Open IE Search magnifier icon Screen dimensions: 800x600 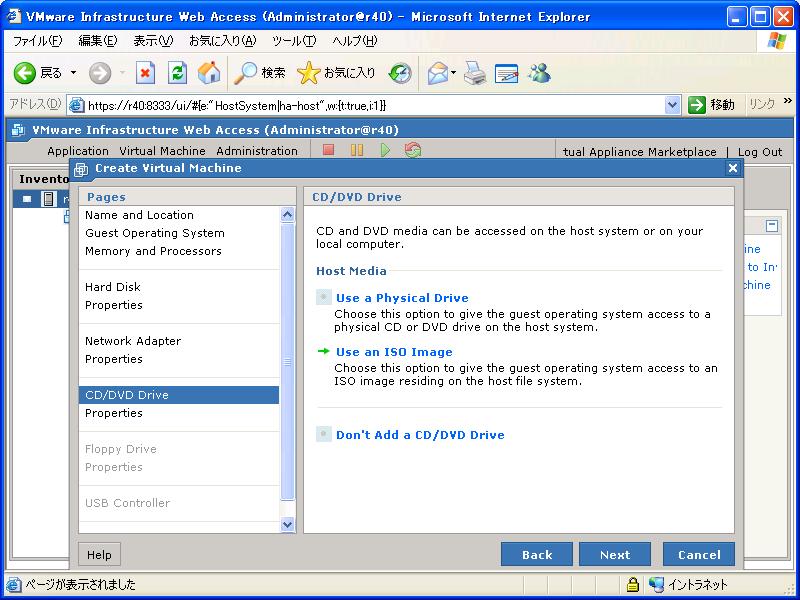click(245, 73)
